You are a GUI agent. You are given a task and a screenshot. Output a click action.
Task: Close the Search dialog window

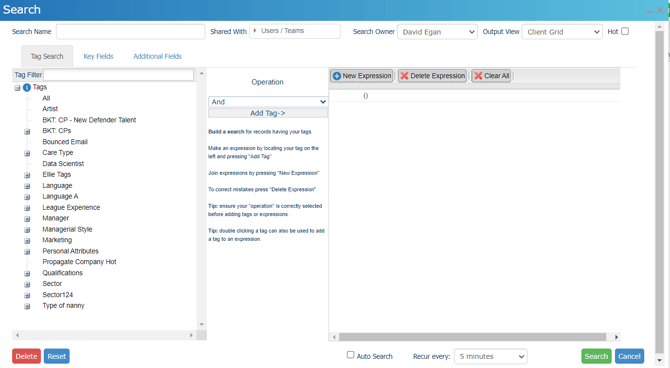[x=660, y=10]
